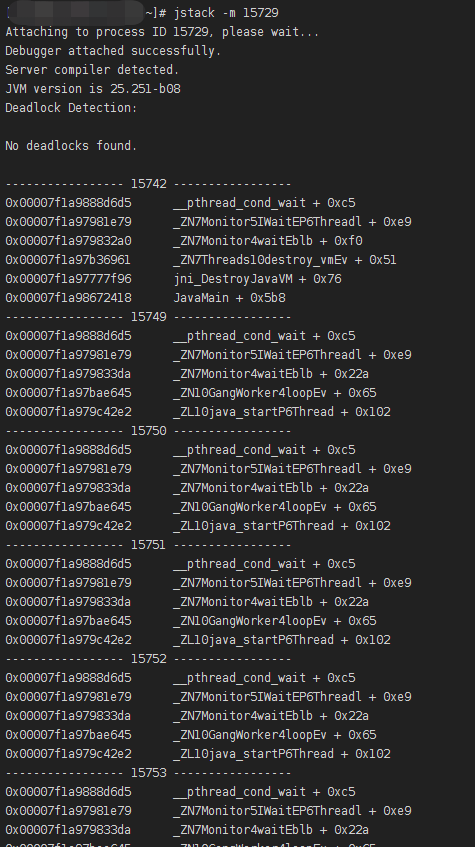Click the thread 15742 separator line

click(x=148, y=184)
